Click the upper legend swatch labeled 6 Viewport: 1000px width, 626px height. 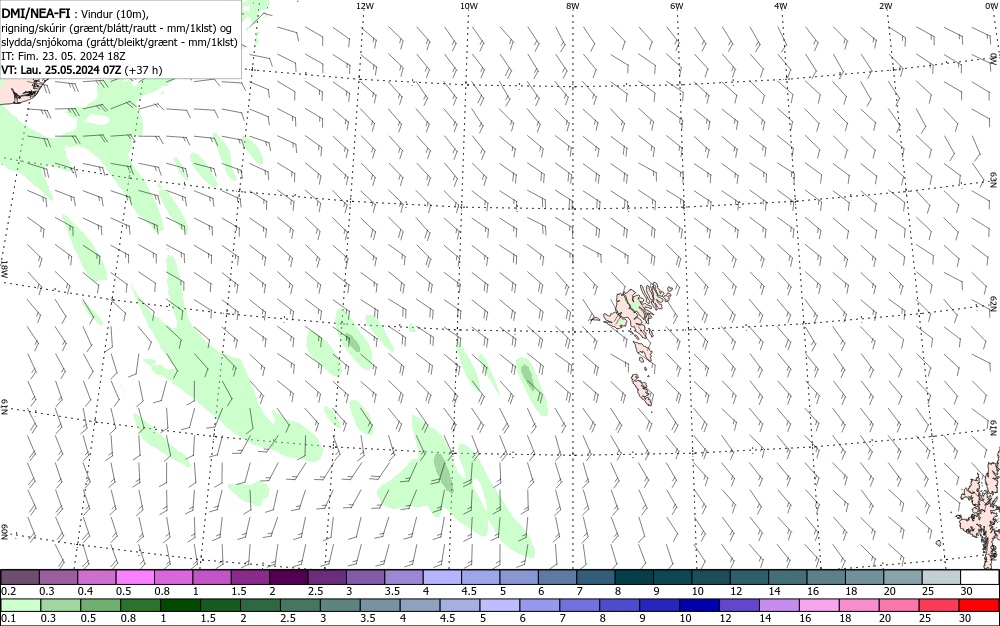[x=558, y=578]
